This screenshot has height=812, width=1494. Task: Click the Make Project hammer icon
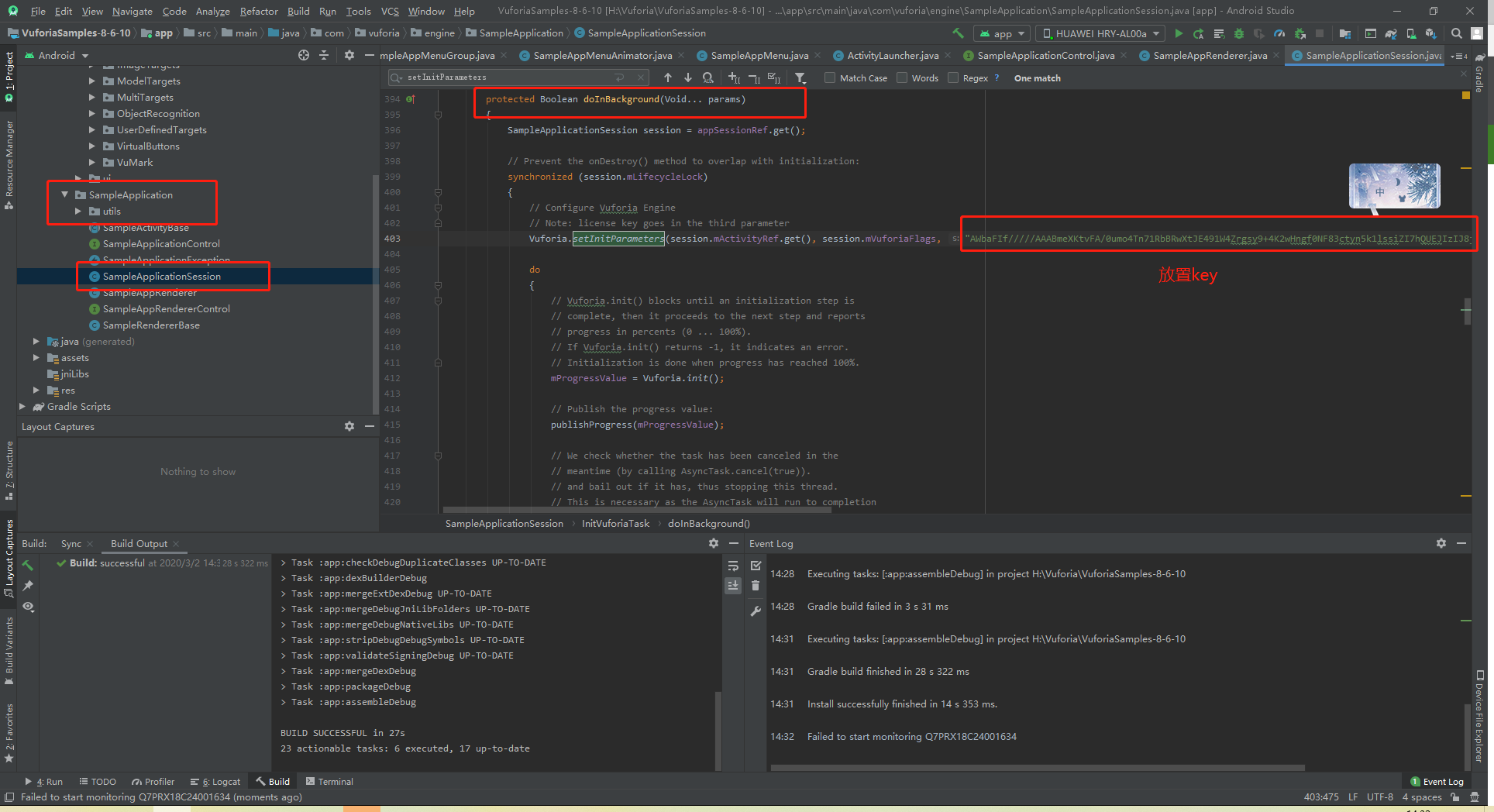[958, 33]
